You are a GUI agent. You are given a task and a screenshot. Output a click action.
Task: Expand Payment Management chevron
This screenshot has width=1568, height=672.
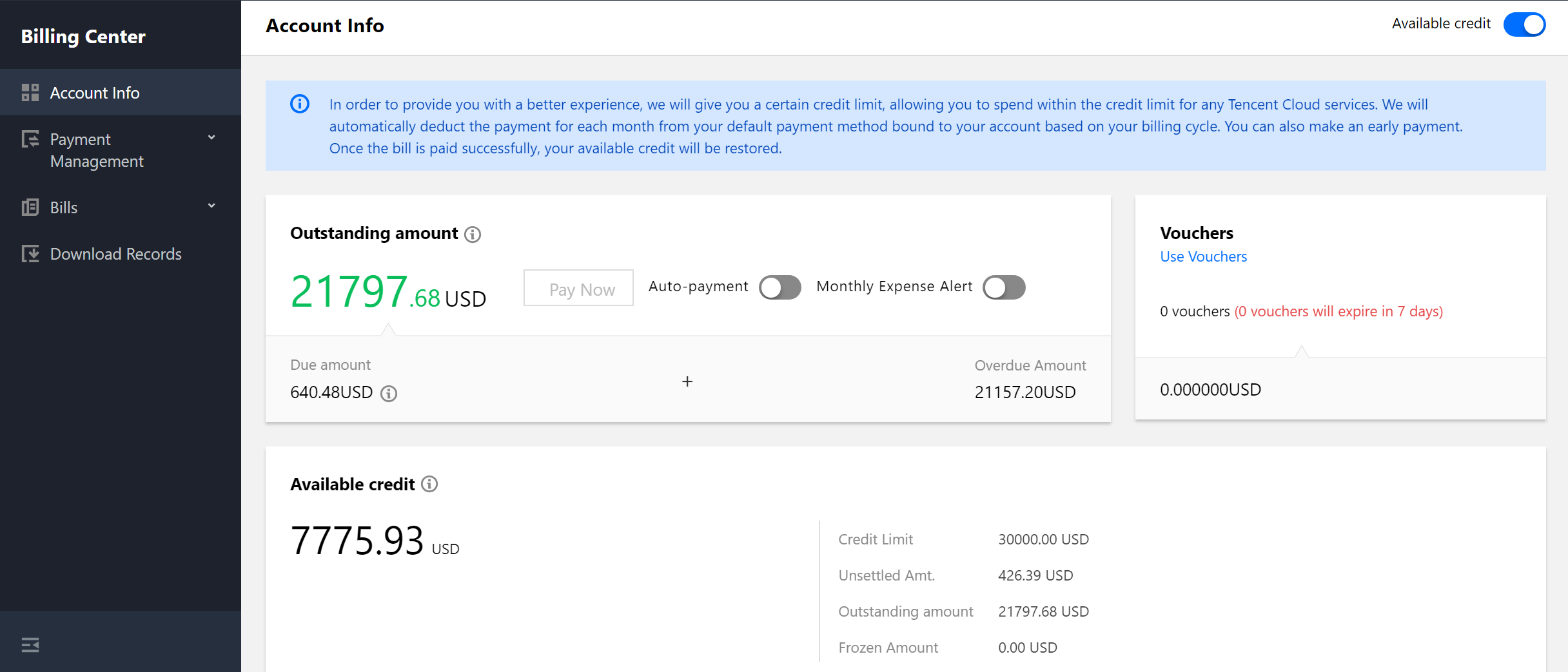211,138
